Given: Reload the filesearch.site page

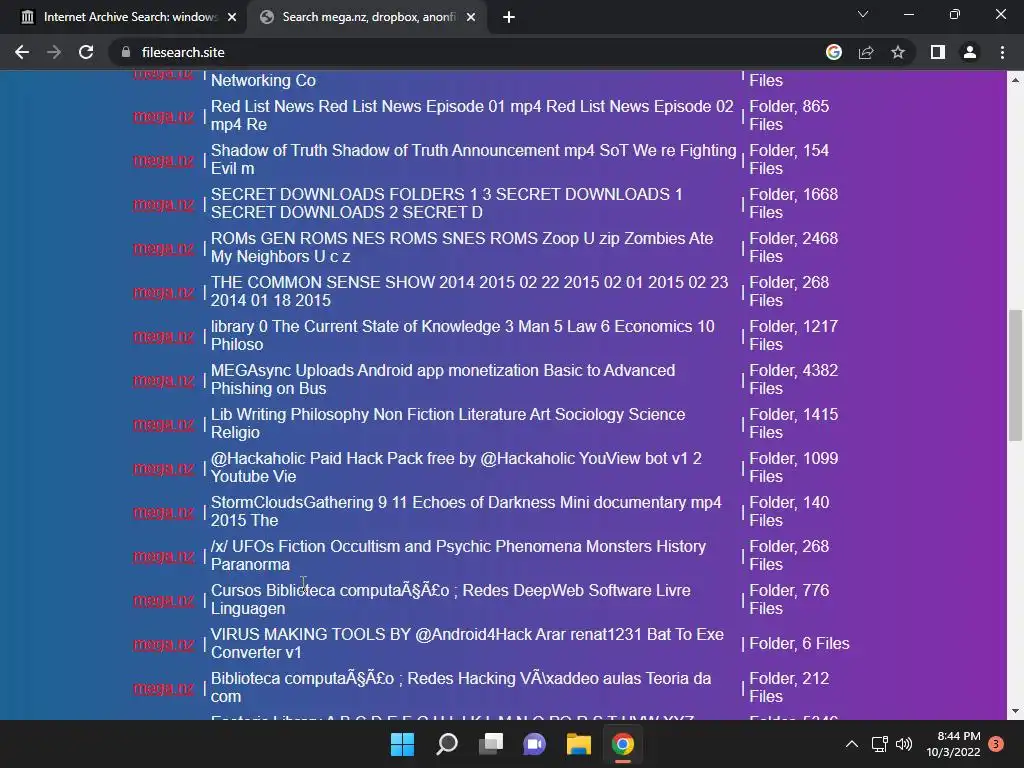Looking at the screenshot, I should pos(86,52).
